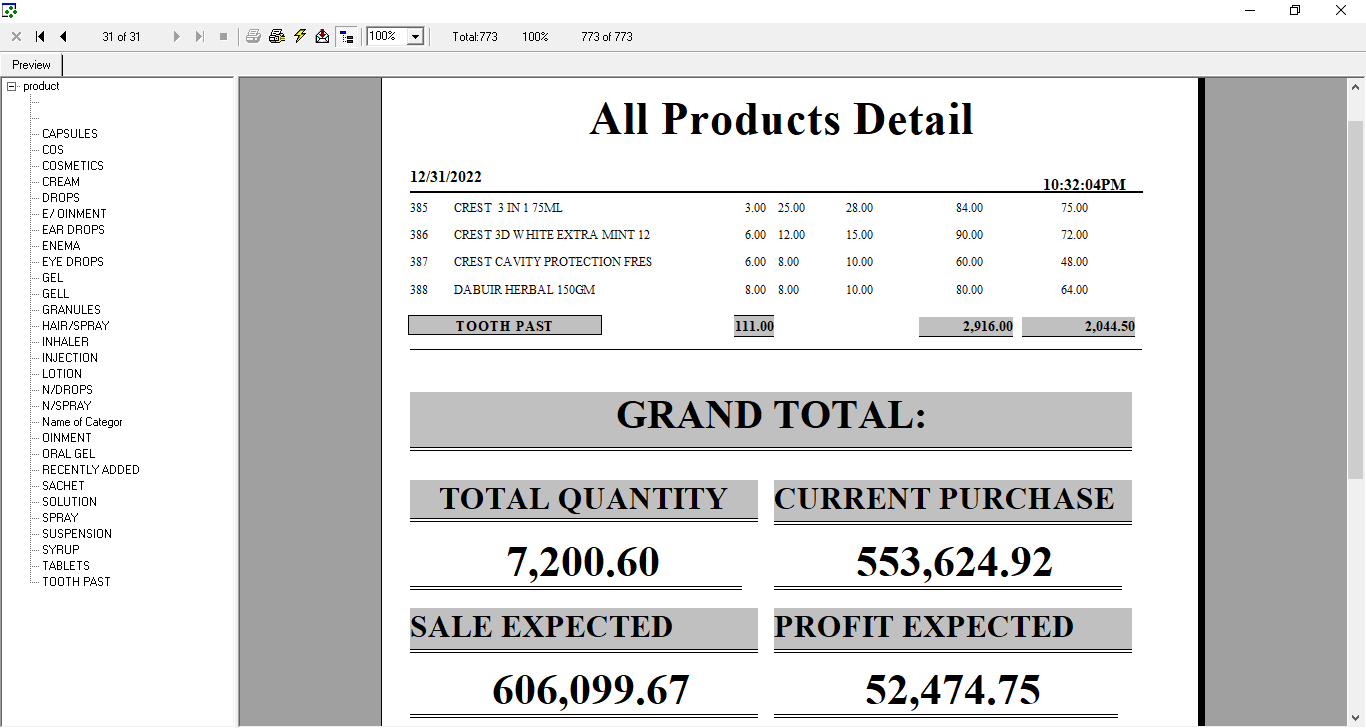Click TOOTH PAST group footer box
The image size is (1366, 728).
(x=505, y=326)
